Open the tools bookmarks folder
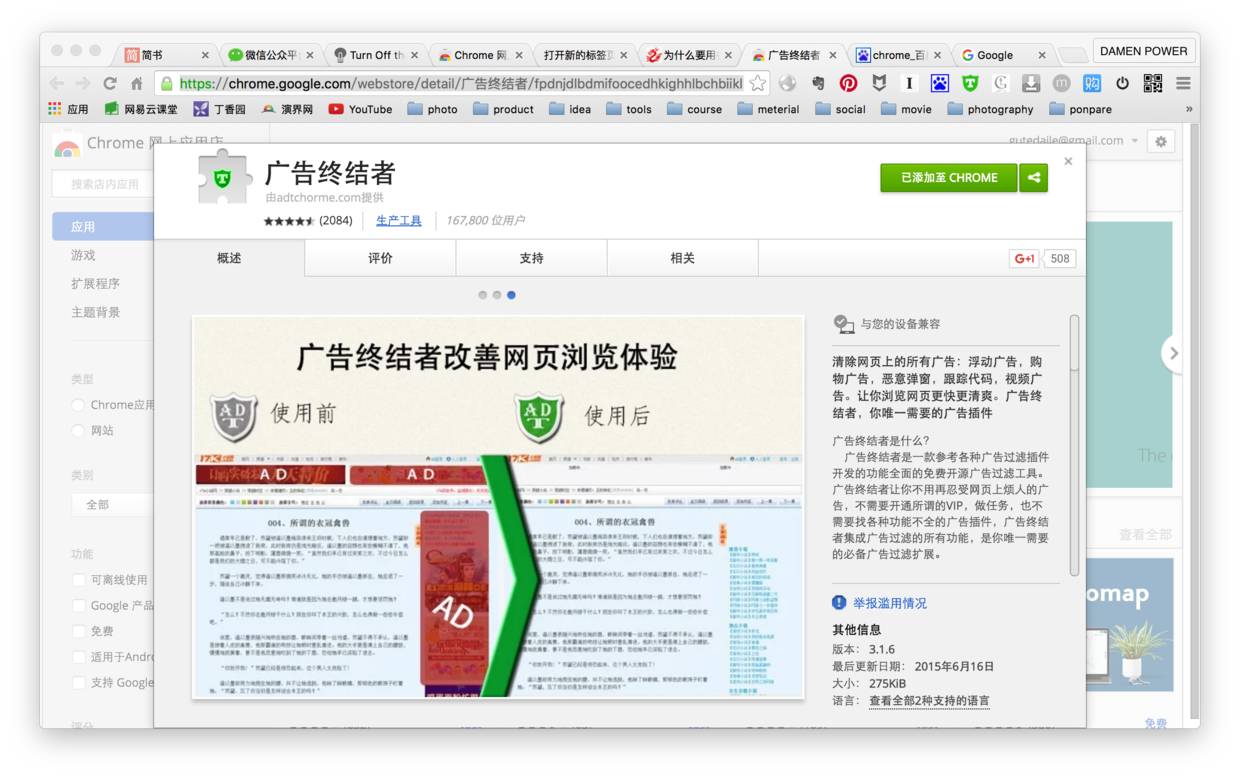The image size is (1240, 776). point(628,109)
